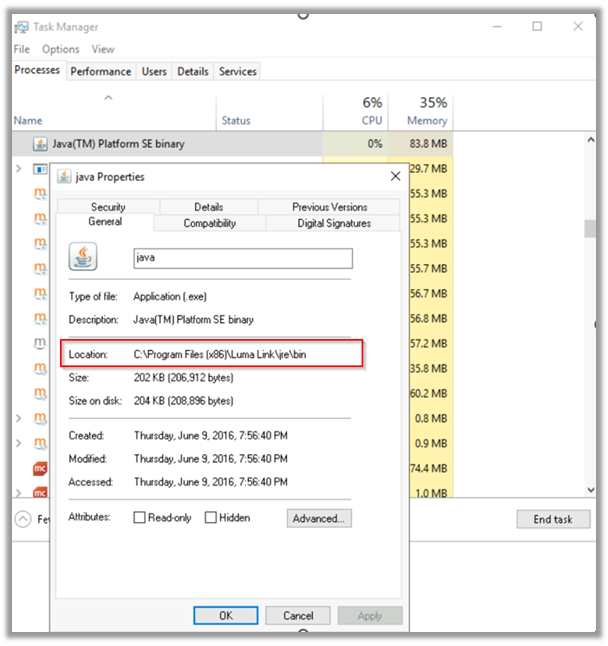608x646 pixels.
Task: Click the 83.8 MB memory value
Action: (x=428, y=144)
